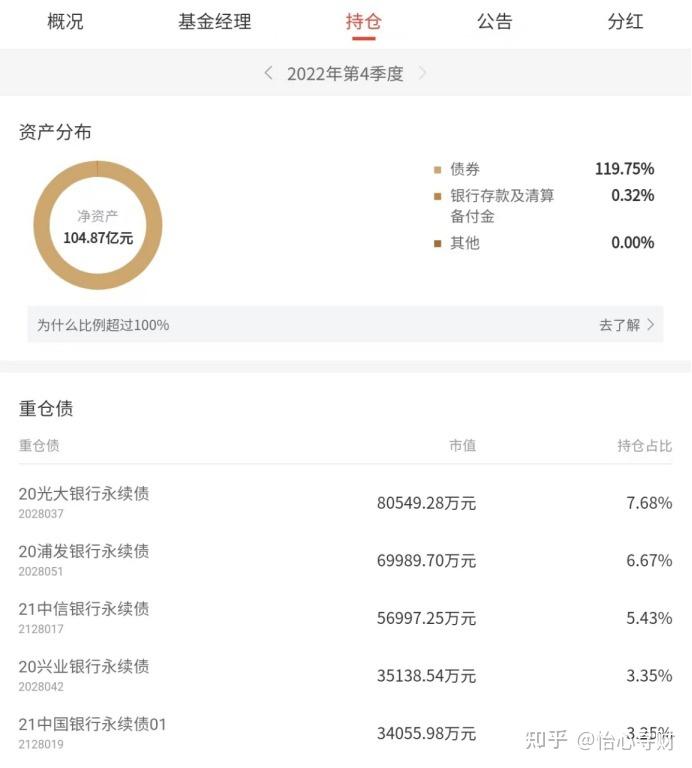Screen dimensions: 692x768
Task: Open 为什么比例超过100% explanation banner
Action: [345, 324]
